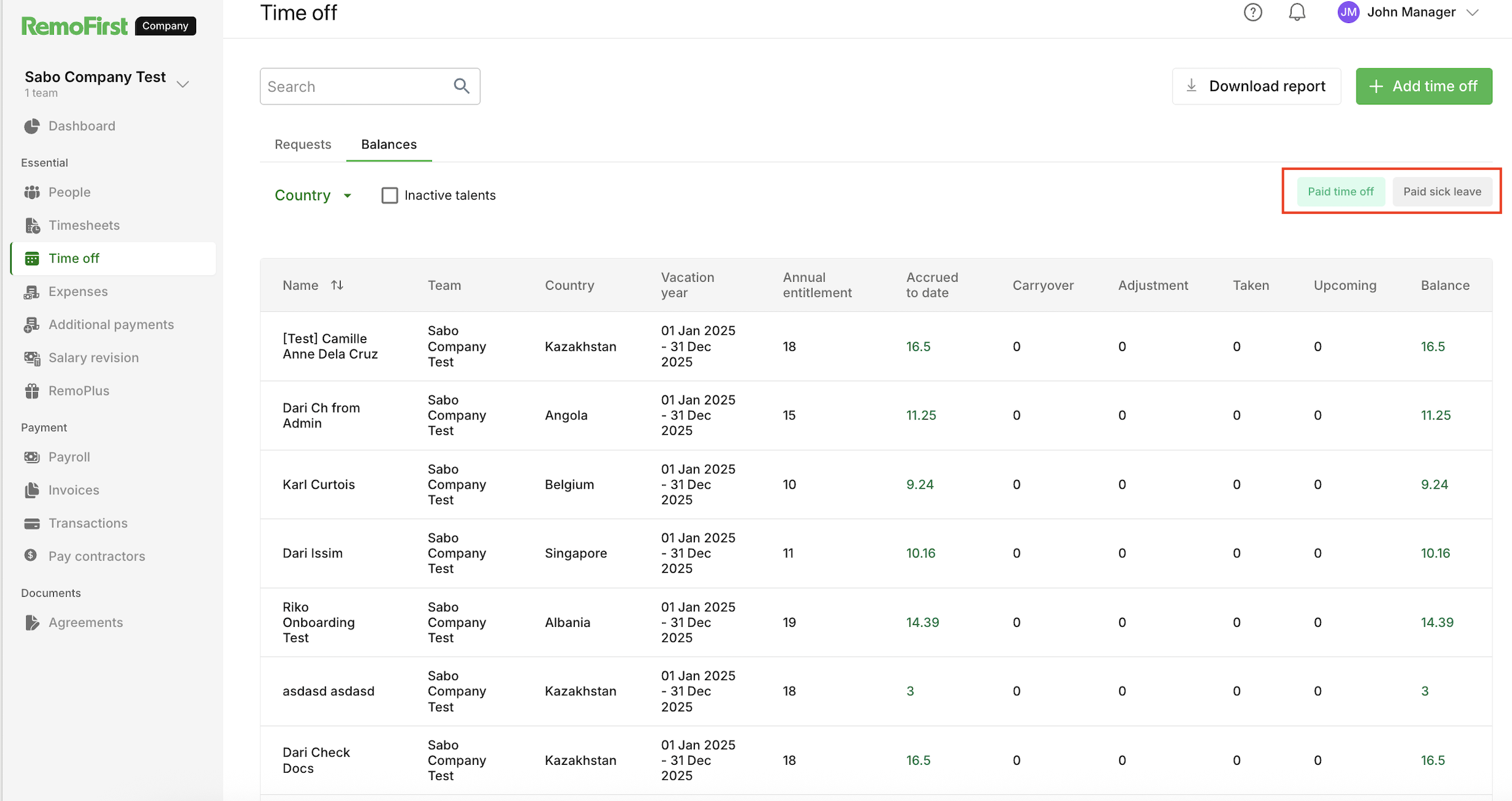Screen dimensions: 1512x801
Task: Expand the Country filter dropdown
Action: pyautogui.click(x=313, y=196)
